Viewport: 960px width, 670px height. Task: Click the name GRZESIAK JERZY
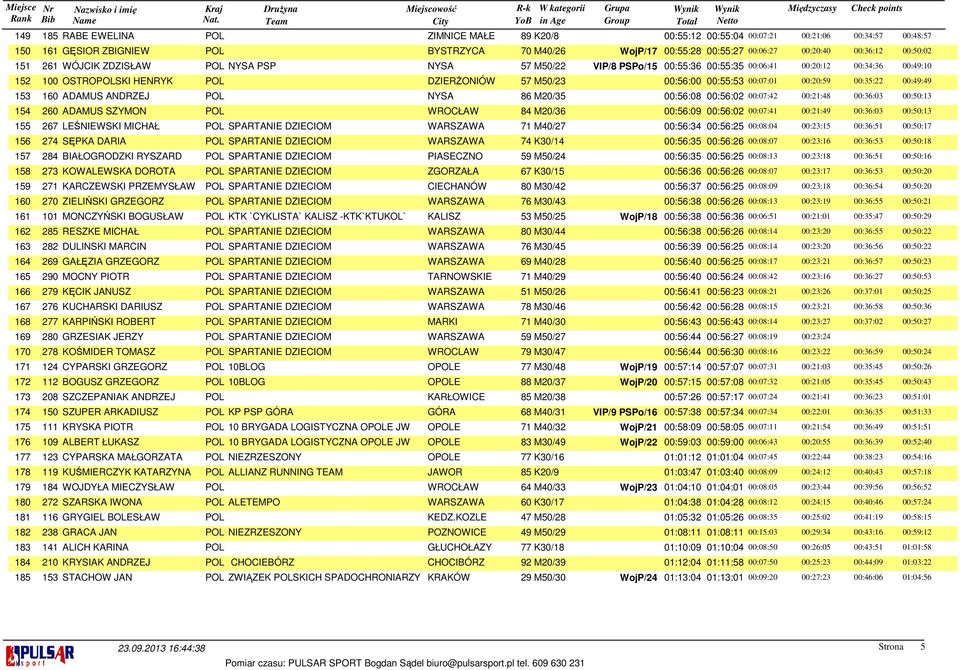[x=103, y=336]
